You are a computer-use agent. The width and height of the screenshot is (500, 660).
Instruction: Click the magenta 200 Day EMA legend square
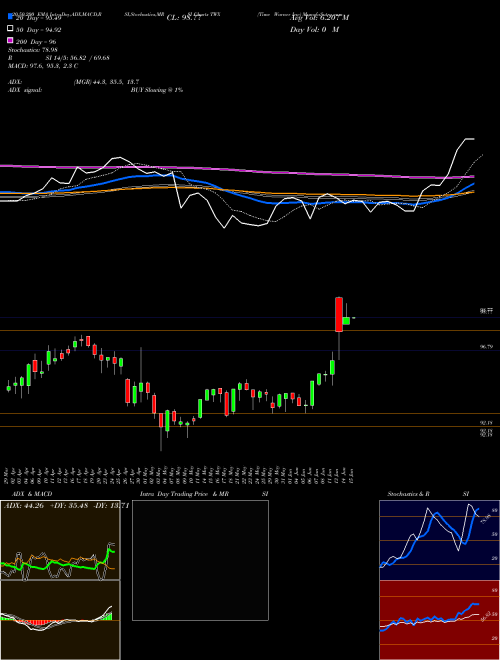10,40
